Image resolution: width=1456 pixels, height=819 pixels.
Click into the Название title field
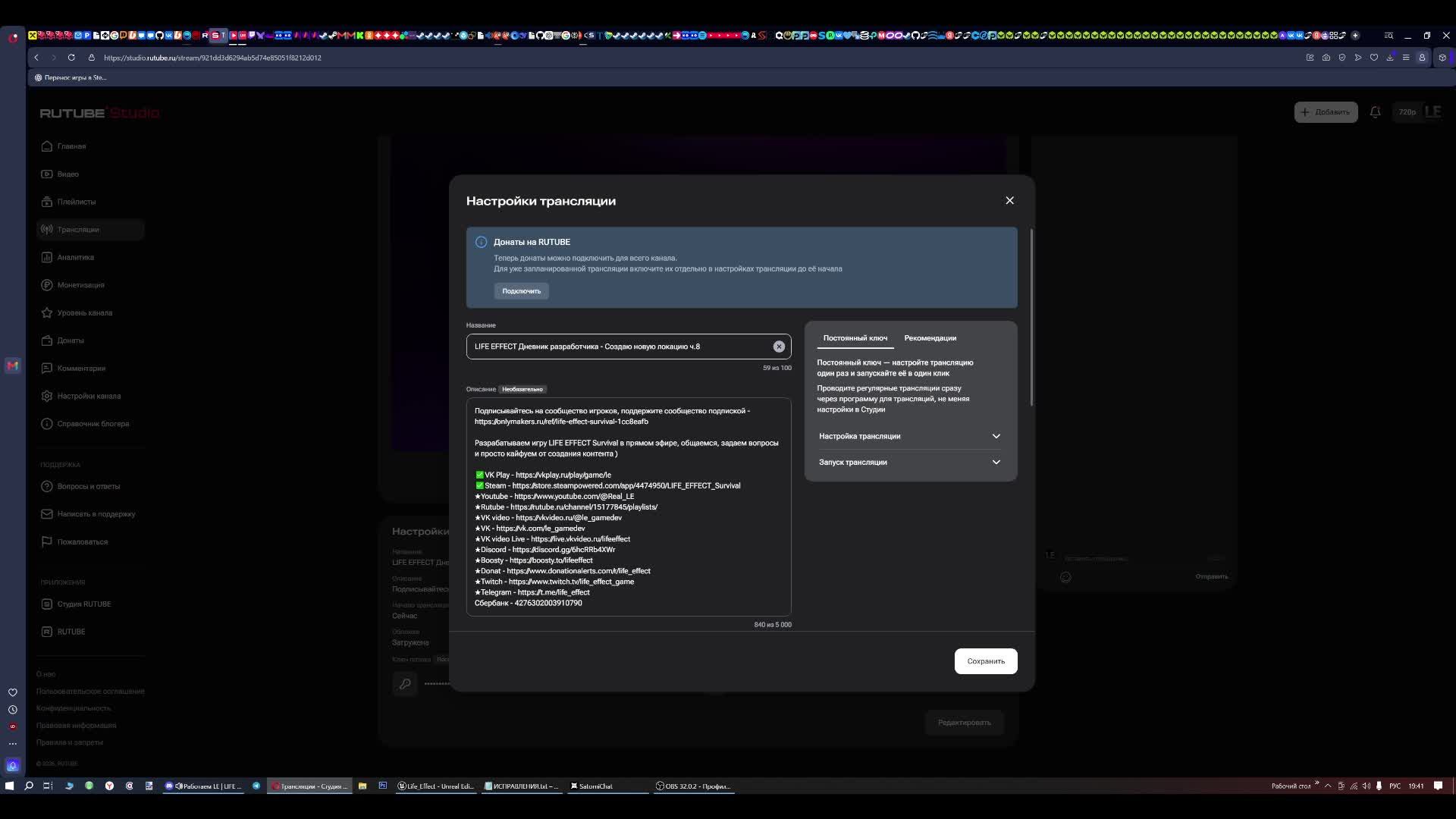point(629,347)
